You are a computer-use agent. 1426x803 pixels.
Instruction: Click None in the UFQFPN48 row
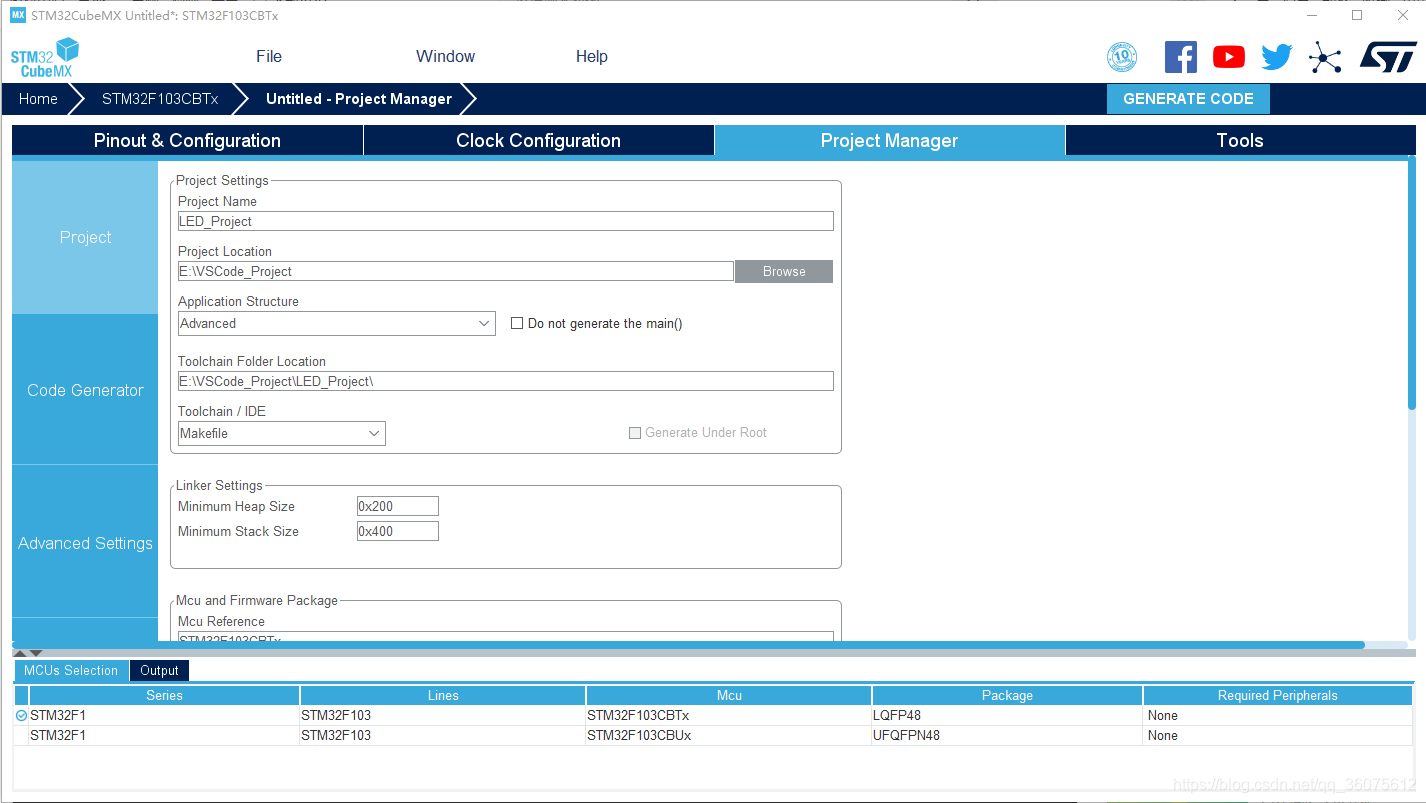(1277, 735)
